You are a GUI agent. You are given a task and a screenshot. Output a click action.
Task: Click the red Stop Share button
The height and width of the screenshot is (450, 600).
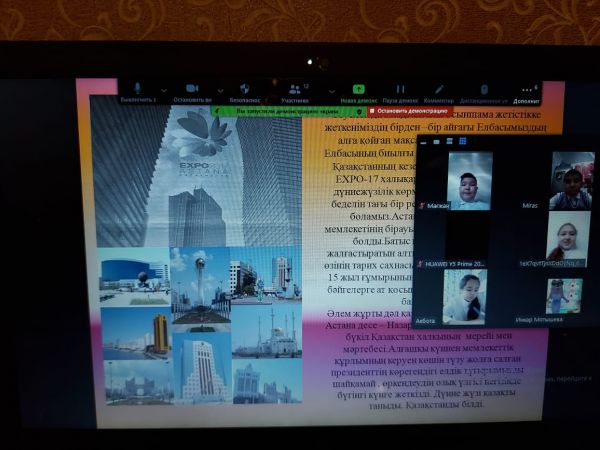(x=401, y=112)
